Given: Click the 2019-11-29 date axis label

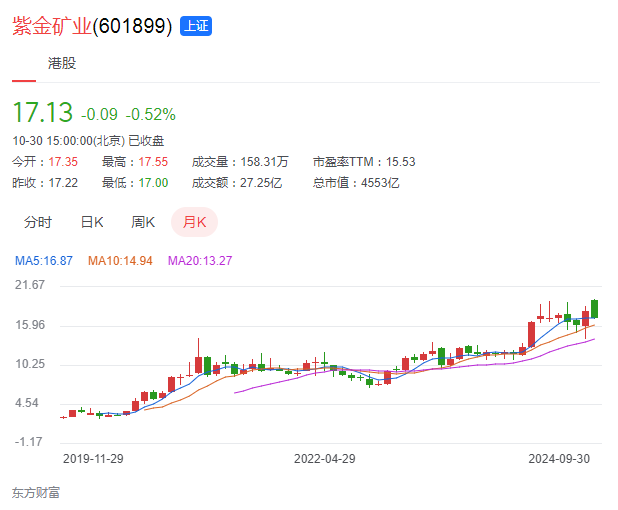Looking at the screenshot, I should (93, 459).
